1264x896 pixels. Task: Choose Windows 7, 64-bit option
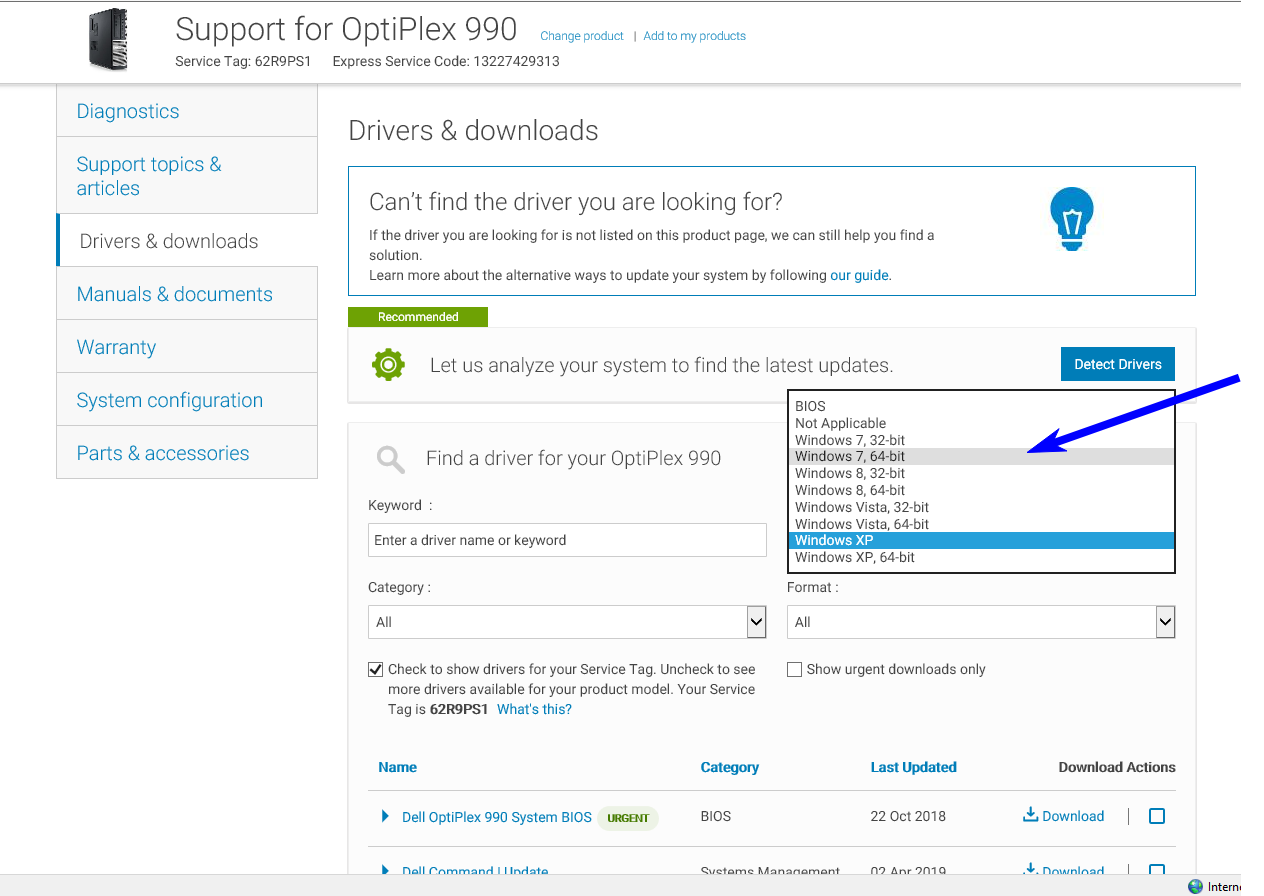981,456
